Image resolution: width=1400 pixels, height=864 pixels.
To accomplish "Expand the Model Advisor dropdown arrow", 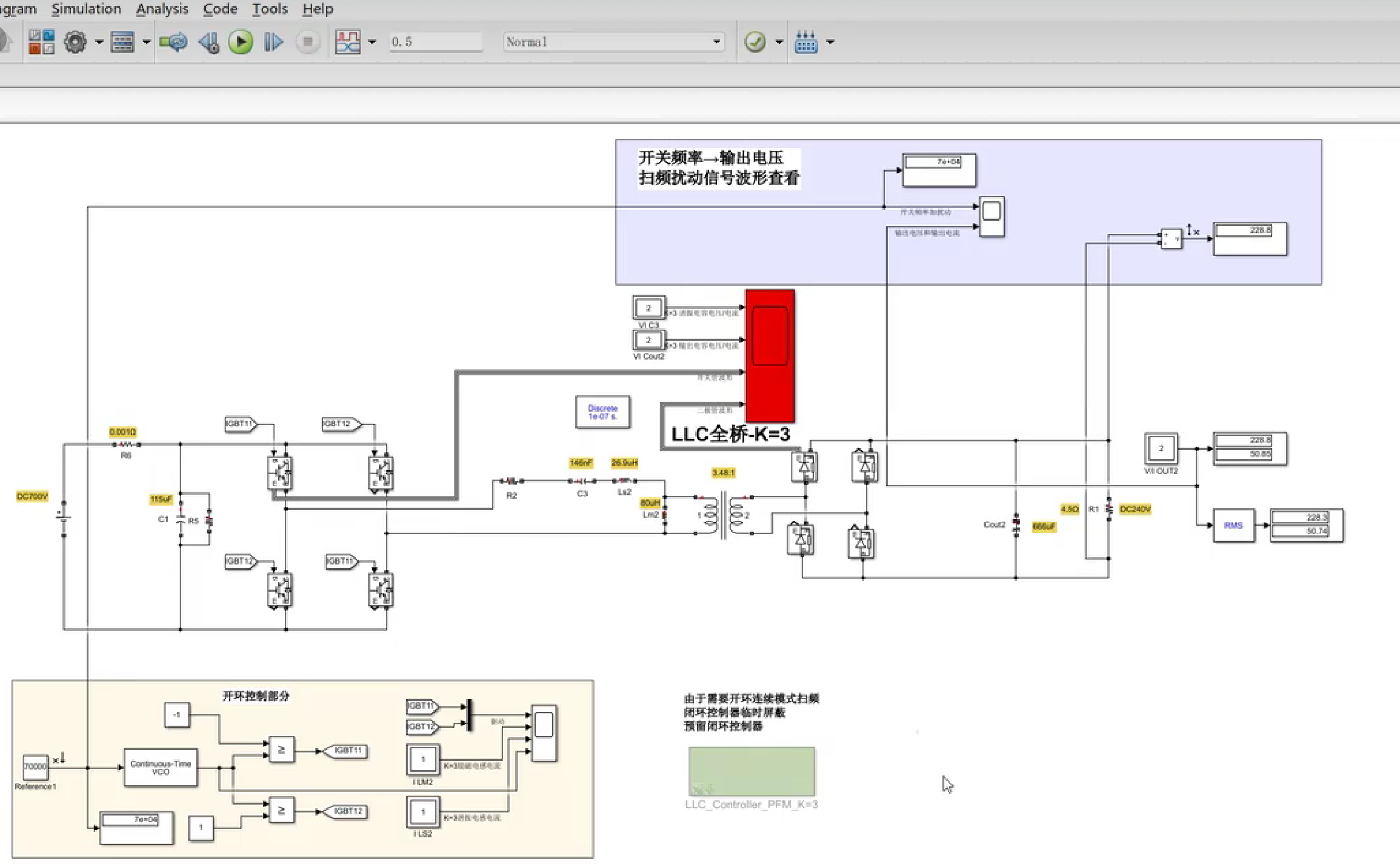I will [x=779, y=42].
